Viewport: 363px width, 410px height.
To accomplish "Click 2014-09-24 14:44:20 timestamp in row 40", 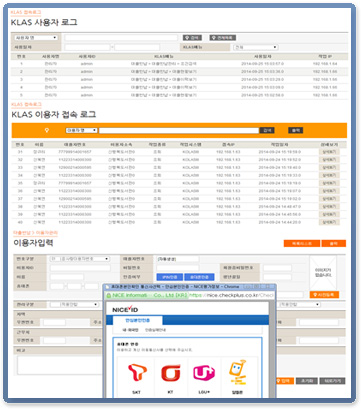I will (279, 222).
